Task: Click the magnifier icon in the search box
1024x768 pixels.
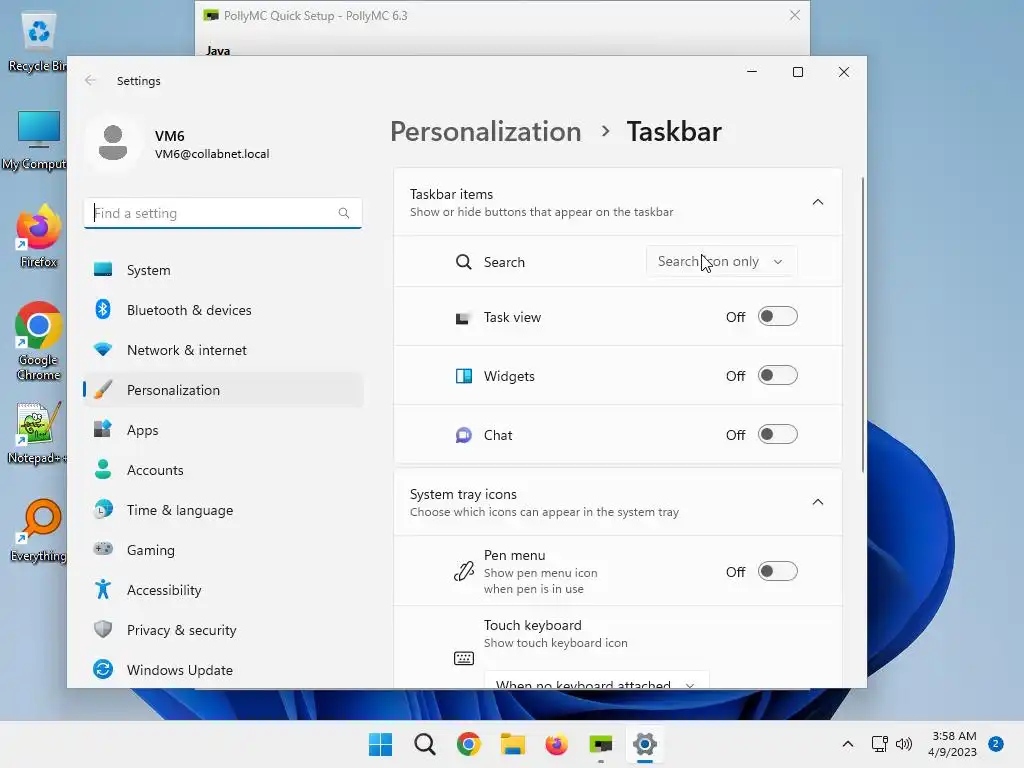Action: point(344,213)
